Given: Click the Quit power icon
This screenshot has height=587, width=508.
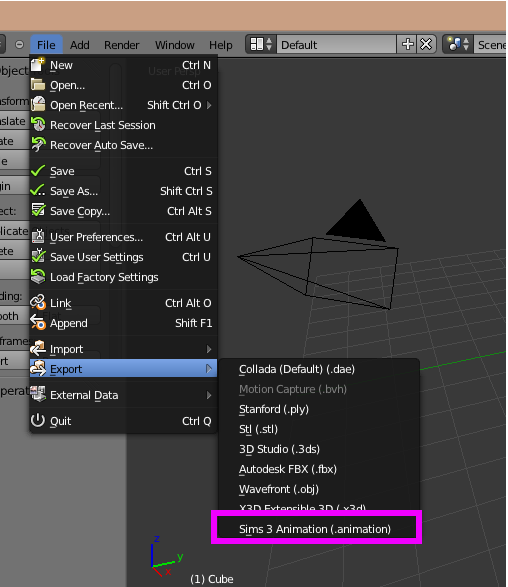Looking at the screenshot, I should click(x=38, y=421).
